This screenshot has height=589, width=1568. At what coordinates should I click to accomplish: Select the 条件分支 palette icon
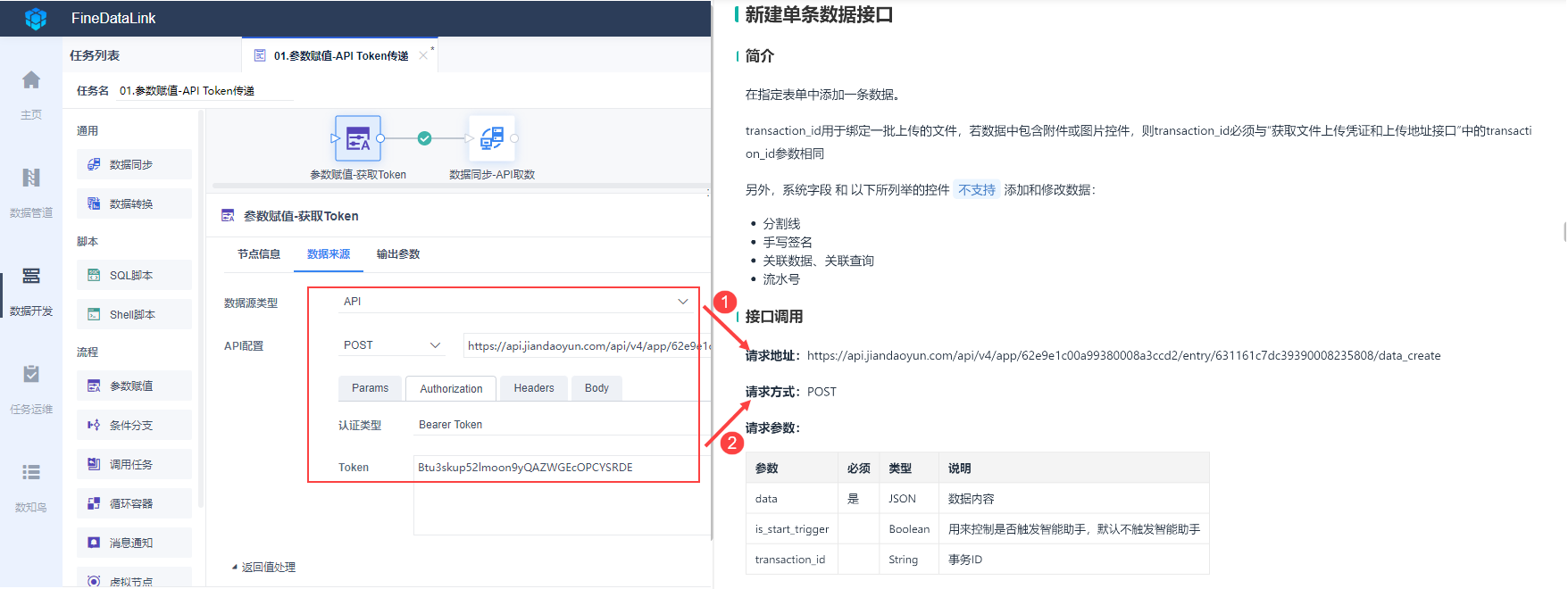94,425
